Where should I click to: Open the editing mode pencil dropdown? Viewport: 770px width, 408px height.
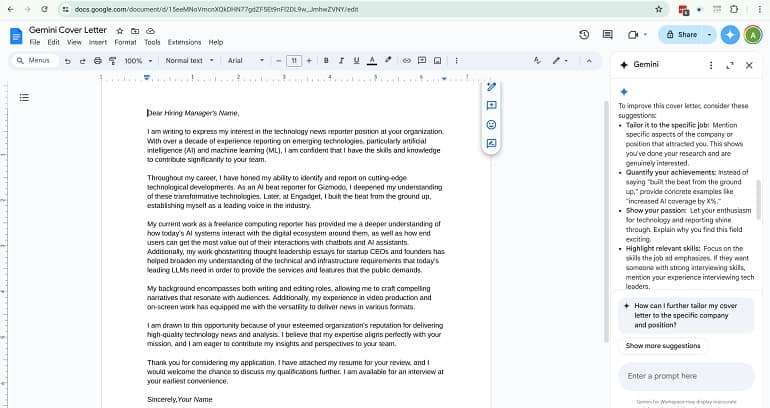click(560, 61)
